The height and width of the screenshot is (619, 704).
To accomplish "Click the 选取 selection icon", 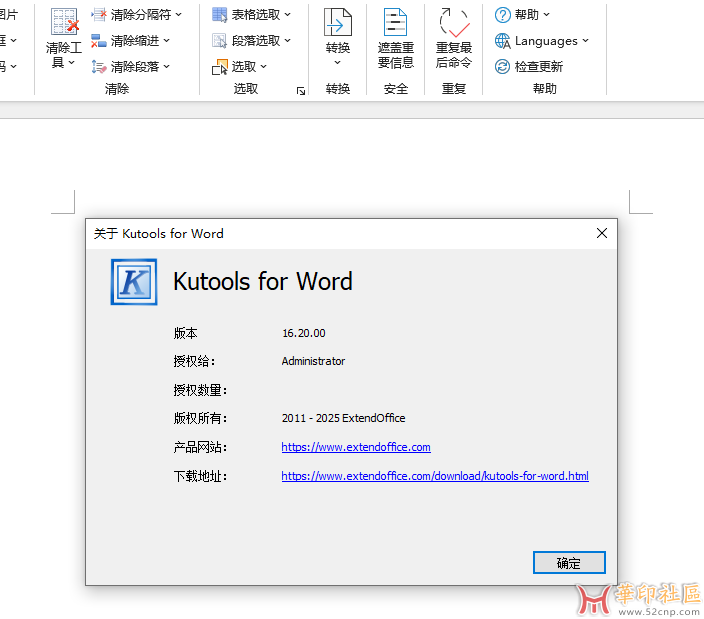I will point(220,67).
